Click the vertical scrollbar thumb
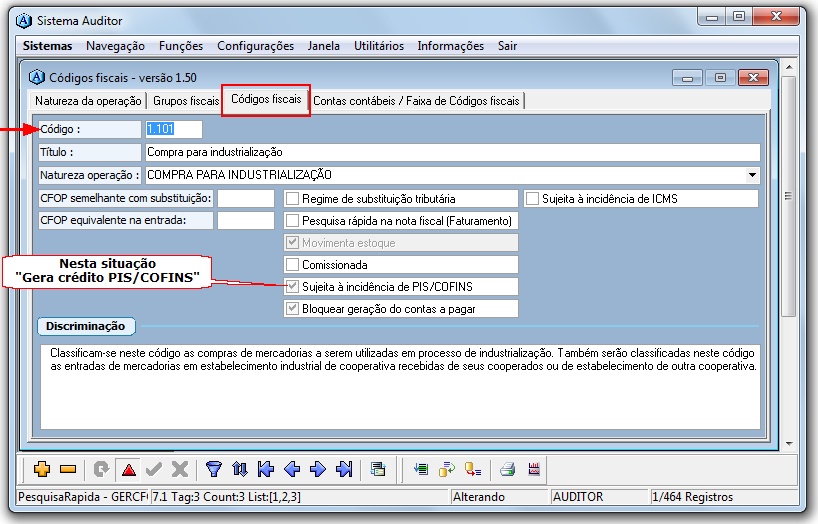Image resolution: width=818 pixels, height=524 pixels. tap(789, 196)
